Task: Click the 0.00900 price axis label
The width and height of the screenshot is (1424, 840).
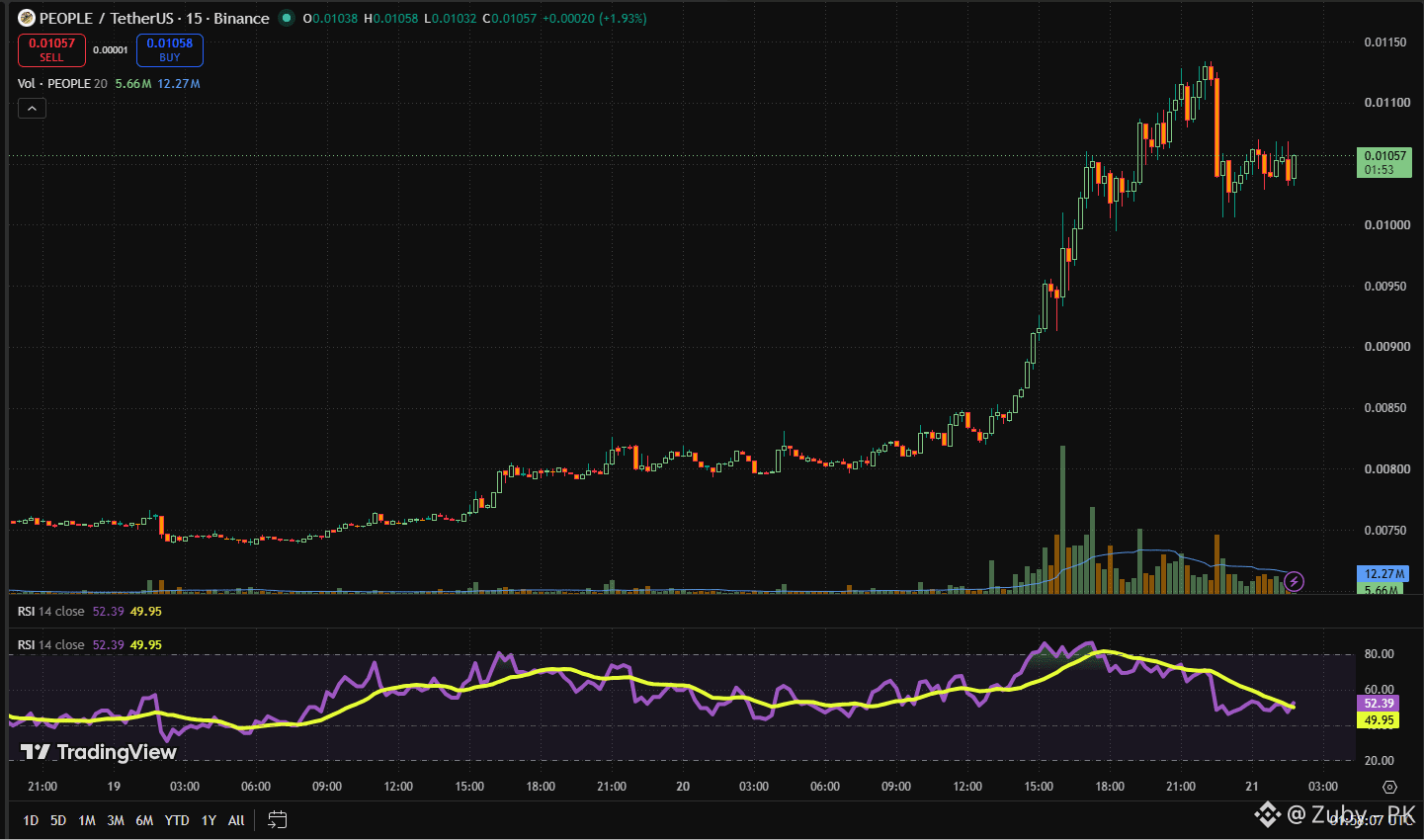Action: tap(1385, 347)
